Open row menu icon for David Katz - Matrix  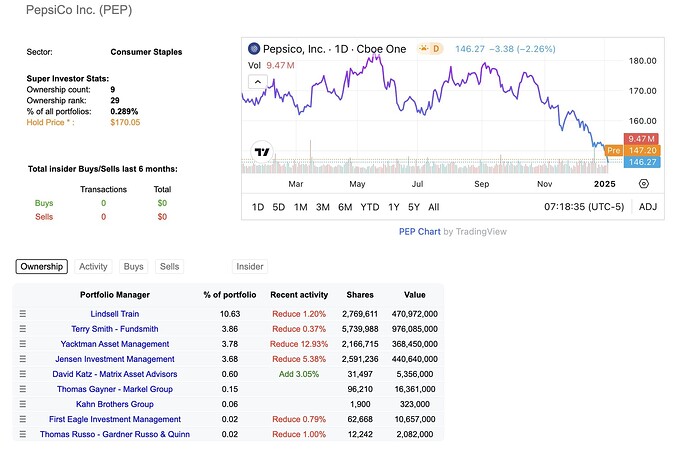[22, 374]
